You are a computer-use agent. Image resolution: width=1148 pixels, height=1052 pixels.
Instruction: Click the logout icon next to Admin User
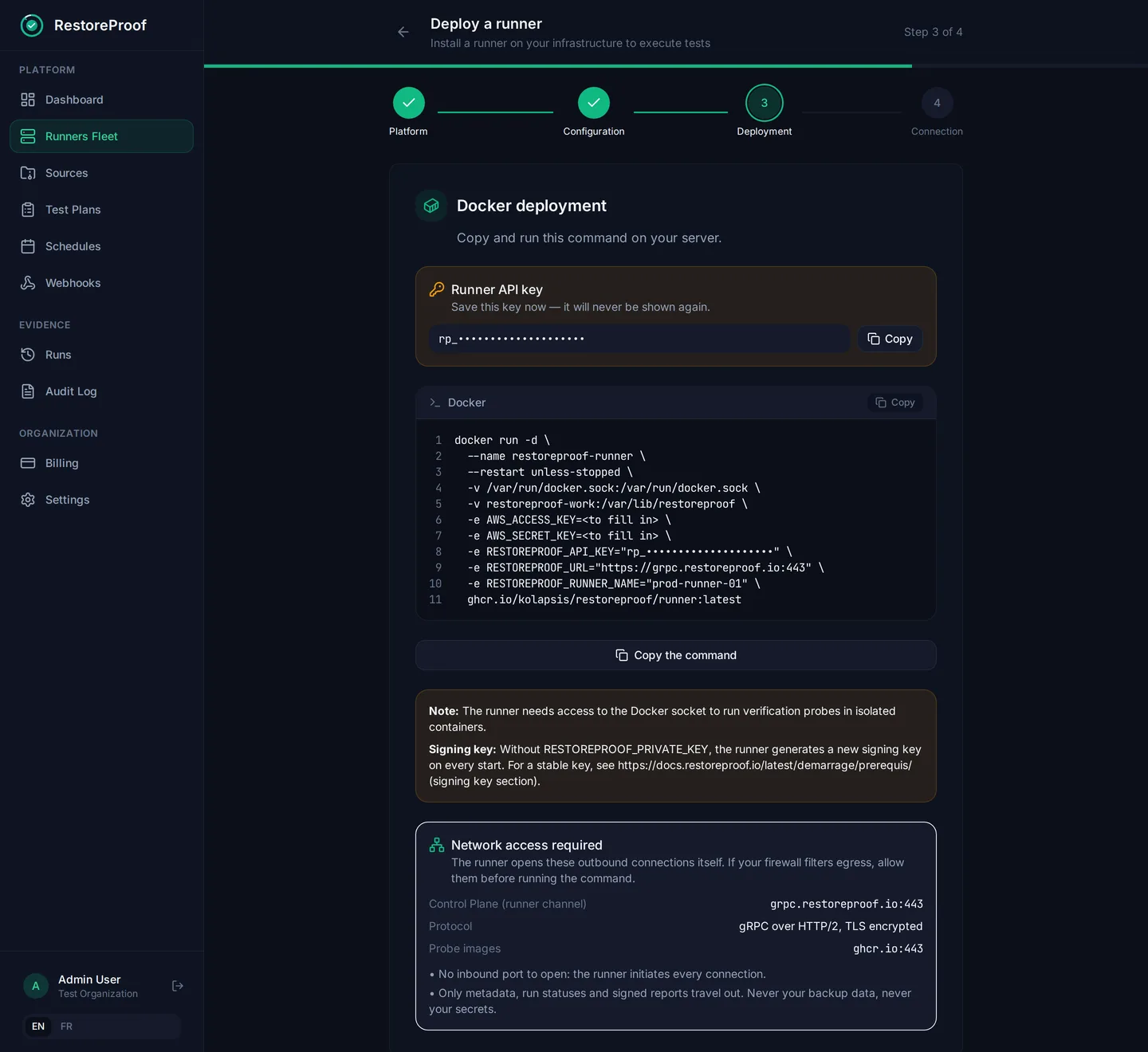[178, 986]
